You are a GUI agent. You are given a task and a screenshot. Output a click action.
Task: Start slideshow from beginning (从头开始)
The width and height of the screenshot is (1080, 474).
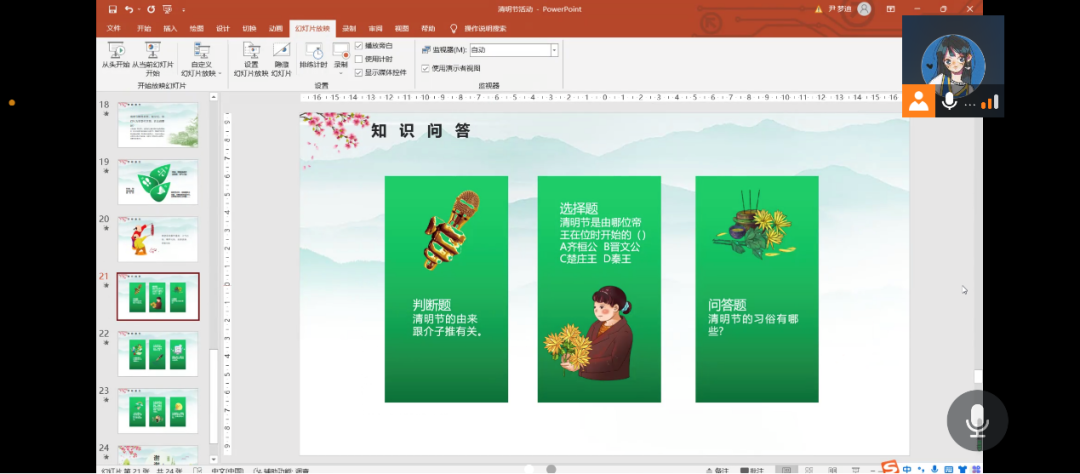(x=115, y=52)
